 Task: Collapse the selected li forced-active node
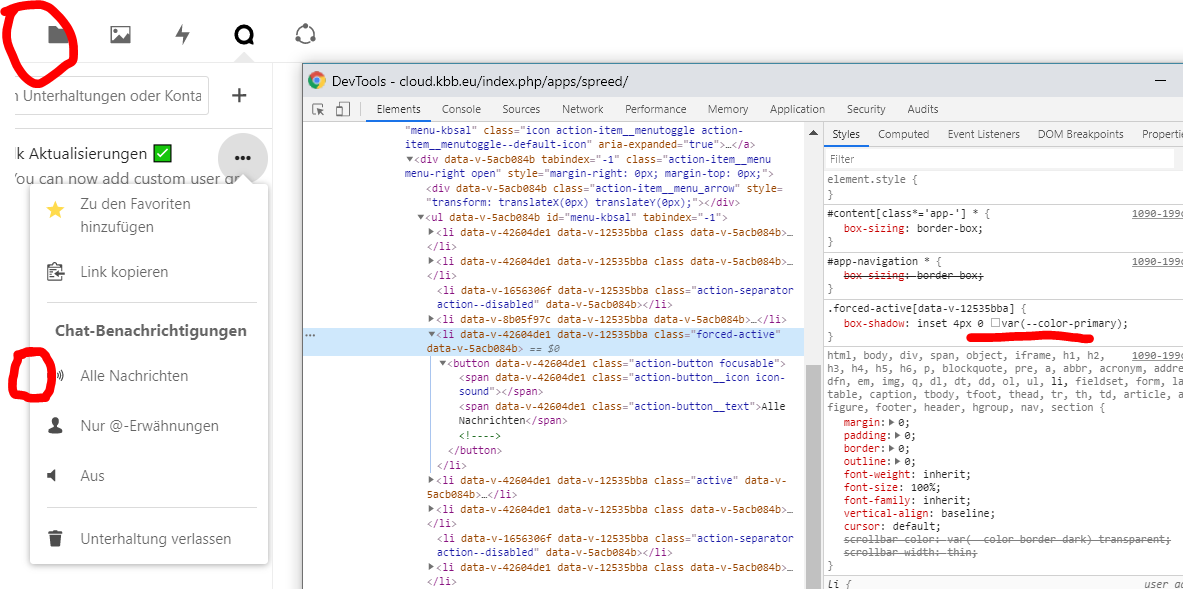(432, 334)
